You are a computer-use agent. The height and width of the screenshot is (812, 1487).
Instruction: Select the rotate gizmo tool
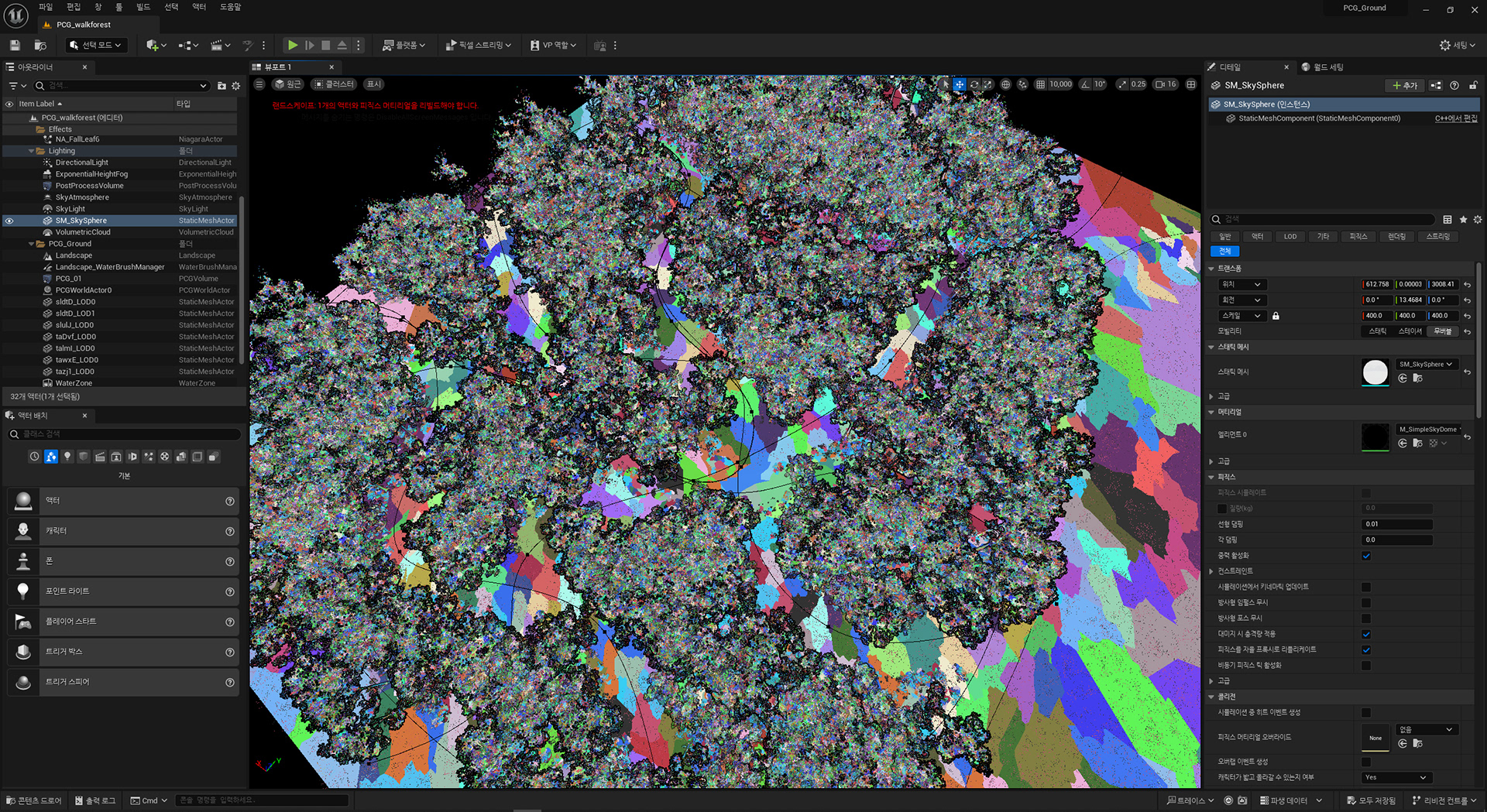(x=974, y=84)
